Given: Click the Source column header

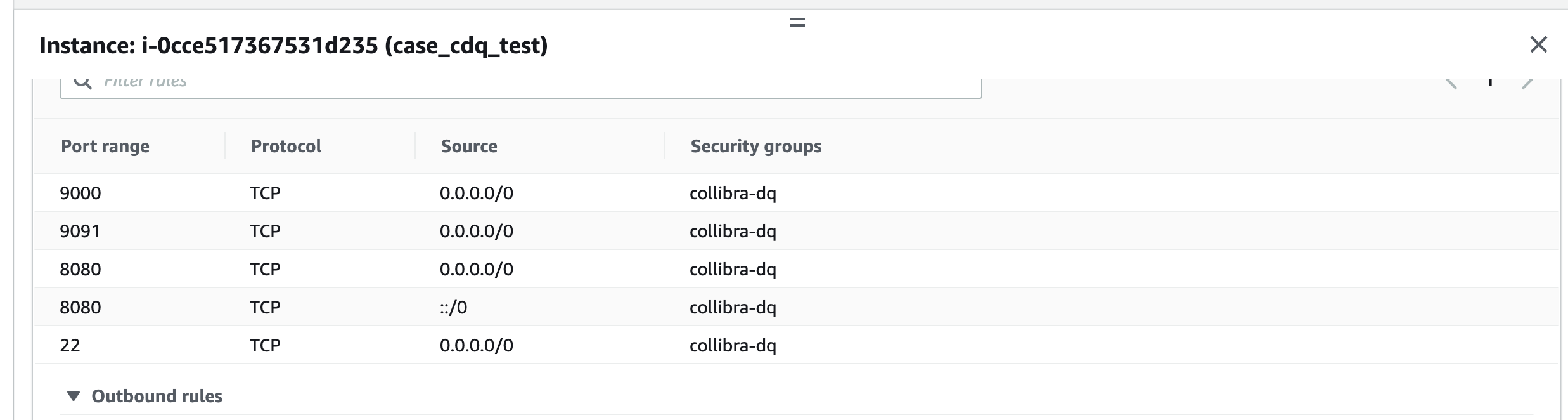Looking at the screenshot, I should coord(469,146).
